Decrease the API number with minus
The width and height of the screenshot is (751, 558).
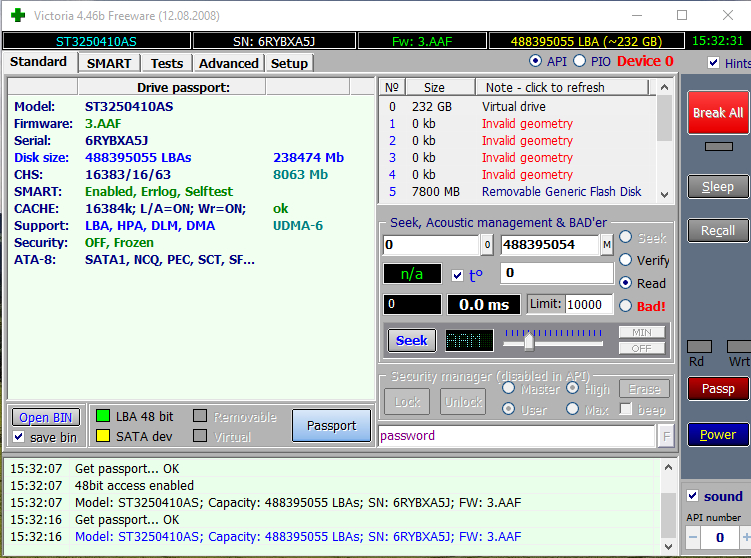tap(693, 537)
